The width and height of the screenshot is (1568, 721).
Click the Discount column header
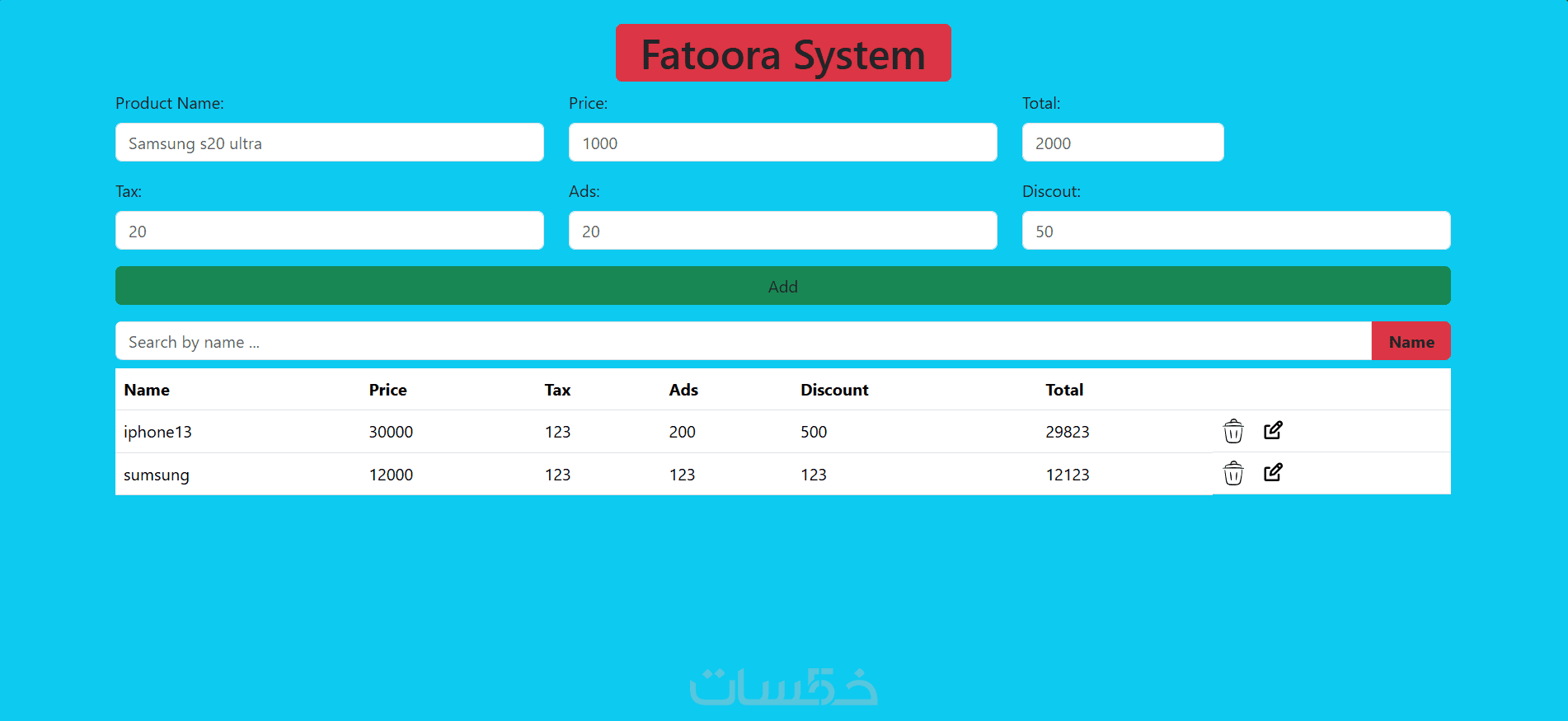(x=834, y=390)
